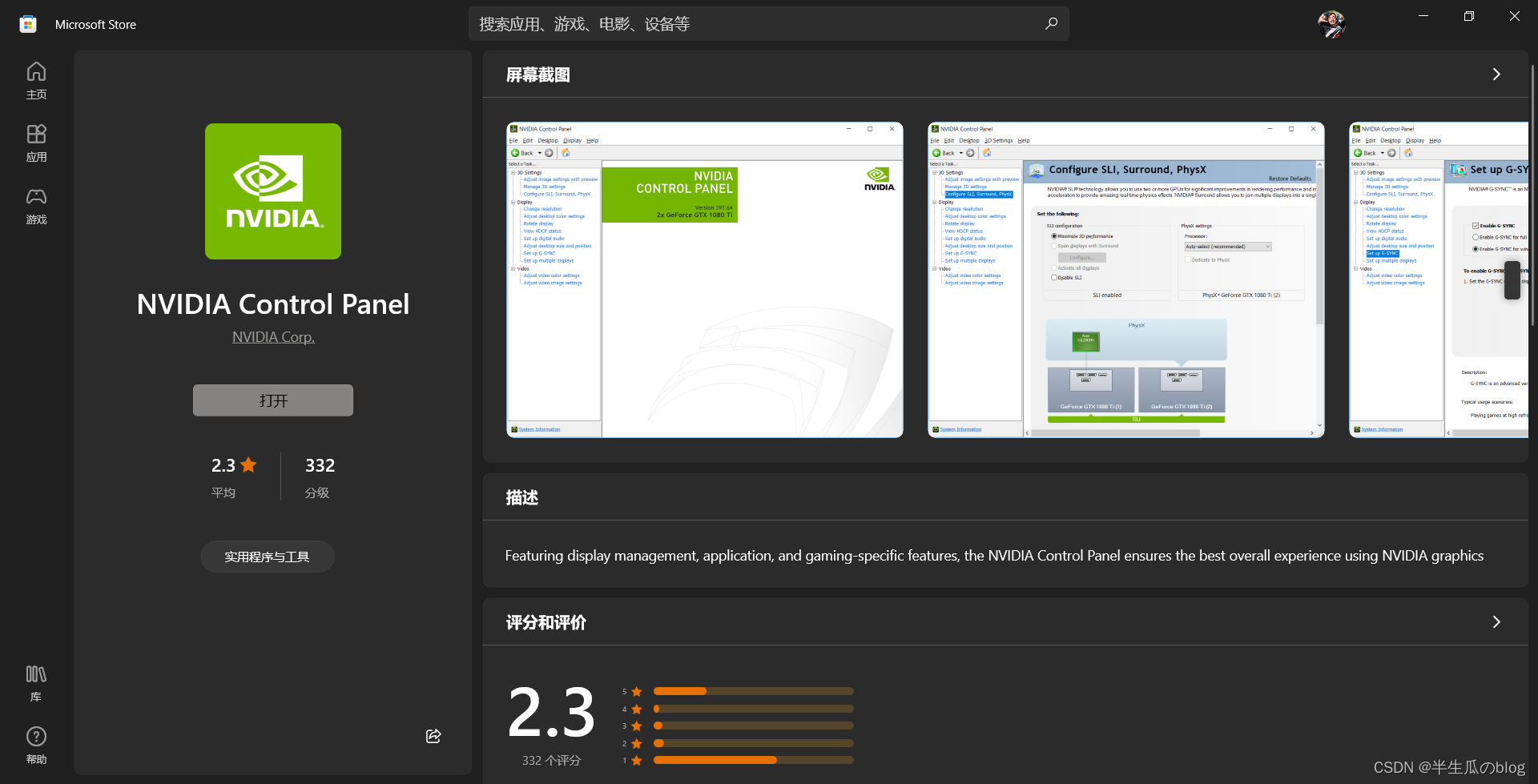Open the Set up G-SYNC screenshot
The height and width of the screenshot is (784, 1538).
coord(1439,279)
